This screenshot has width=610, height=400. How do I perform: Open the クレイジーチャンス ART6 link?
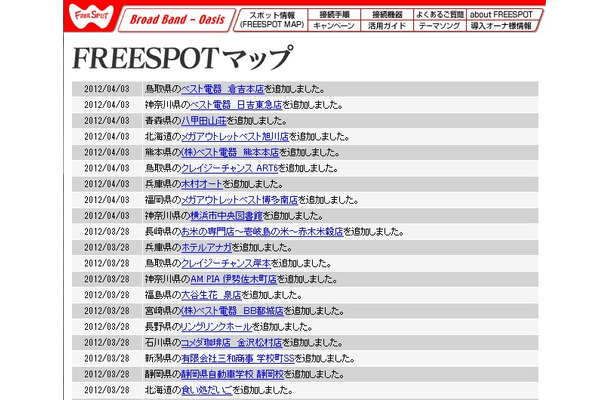[x=230, y=168]
